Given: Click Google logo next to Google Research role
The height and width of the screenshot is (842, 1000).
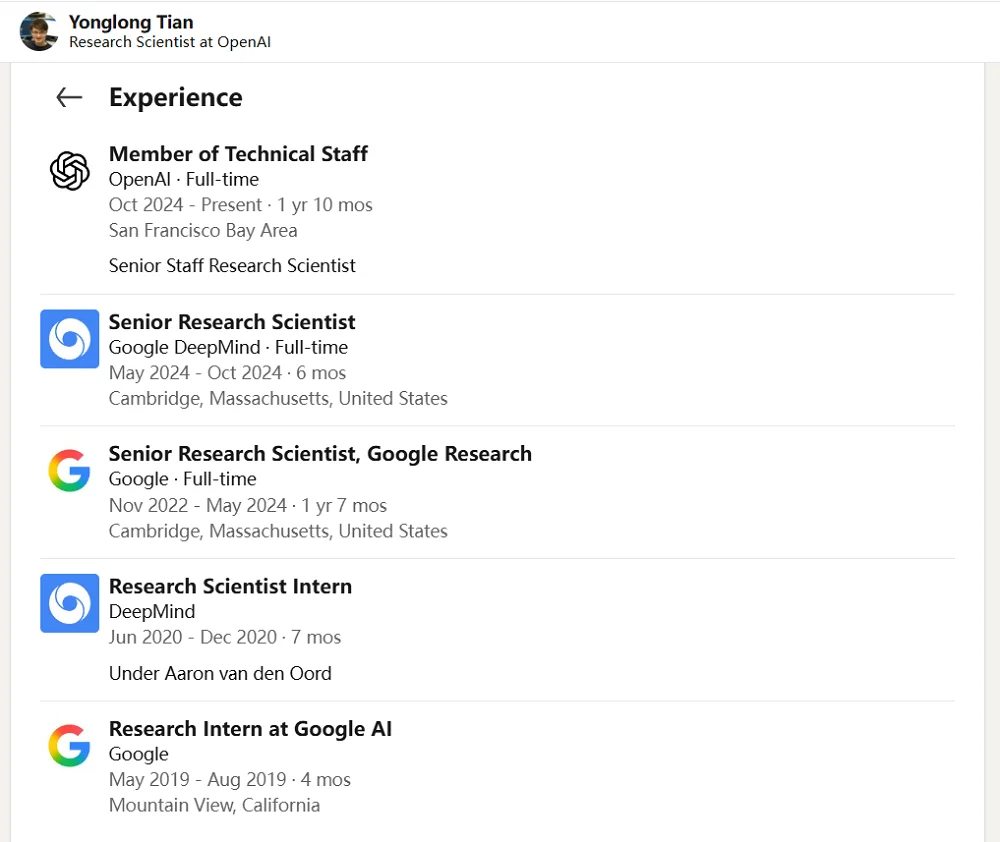Looking at the screenshot, I should click(x=70, y=471).
